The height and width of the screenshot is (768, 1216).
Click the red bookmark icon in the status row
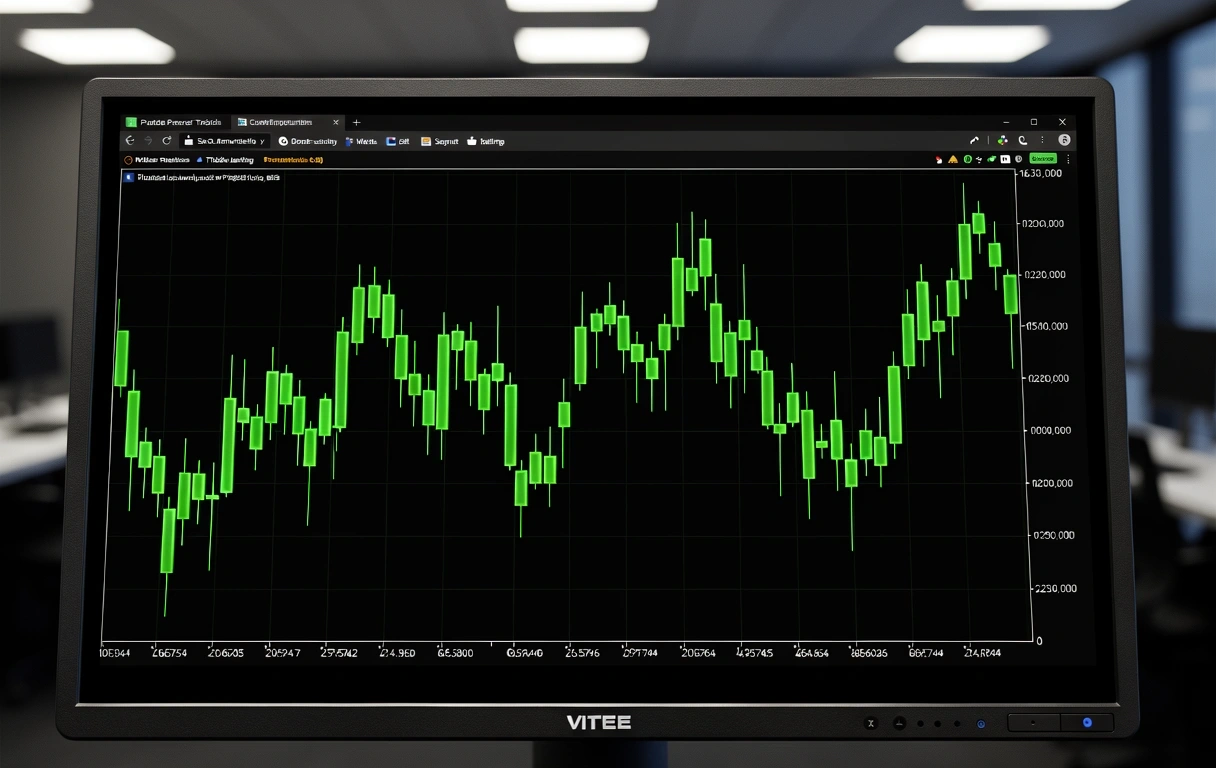(x=938, y=159)
